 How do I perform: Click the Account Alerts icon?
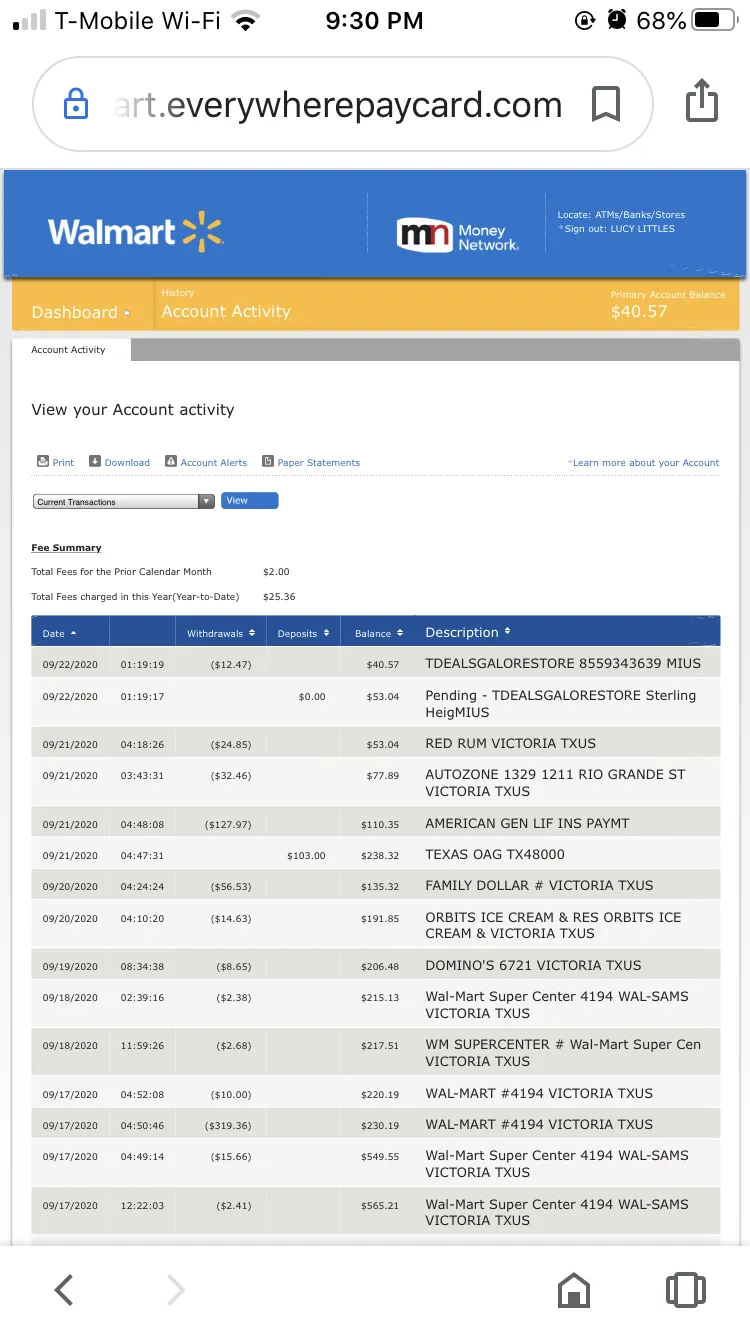pyautogui.click(x=171, y=462)
